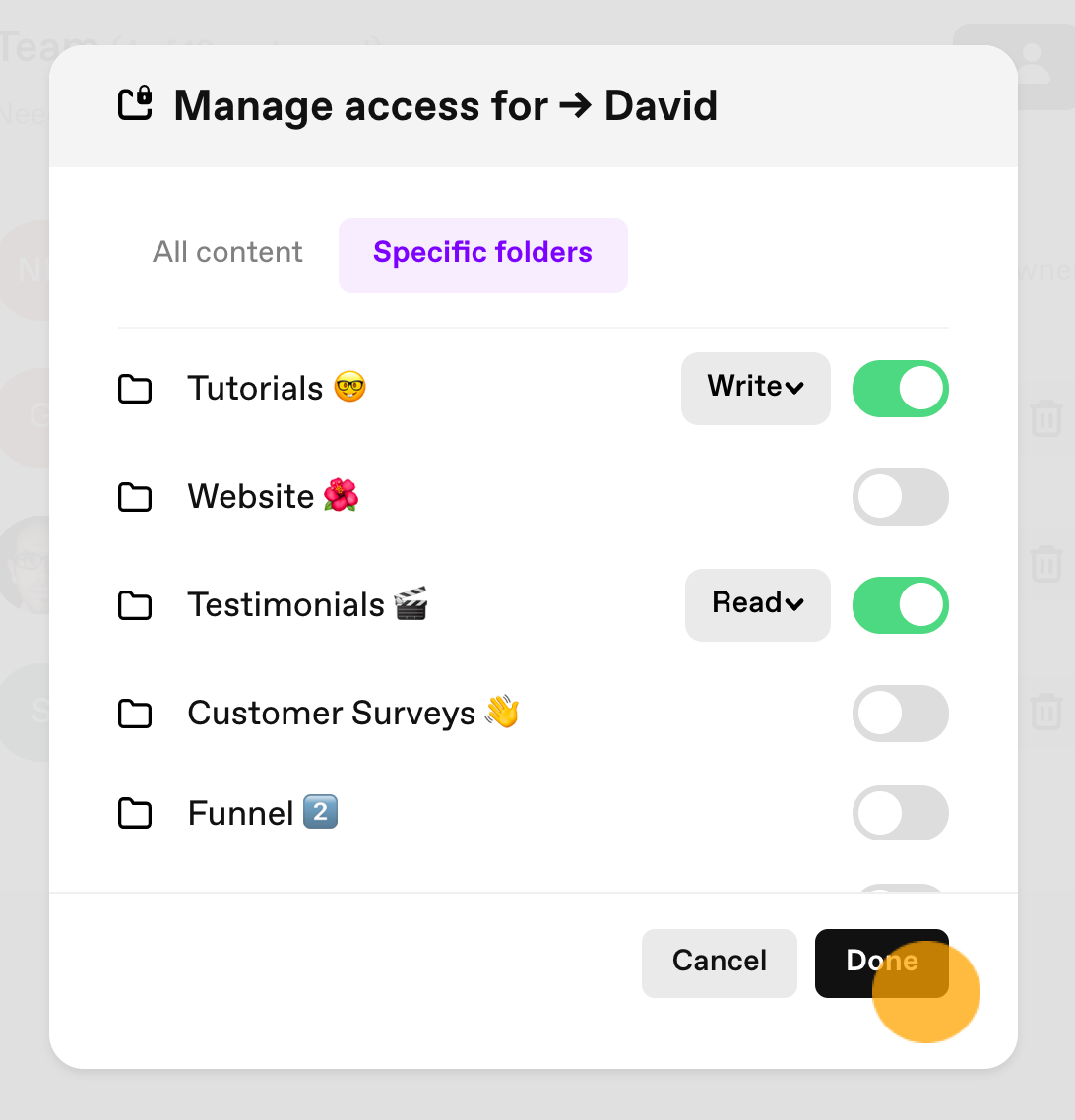Image resolution: width=1075 pixels, height=1120 pixels.
Task: Click the folder icon beside Funnel
Action: click(x=134, y=813)
